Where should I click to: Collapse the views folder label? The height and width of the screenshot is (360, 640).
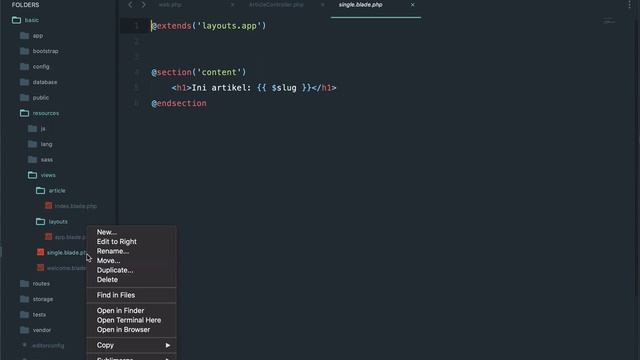pyautogui.click(x=48, y=175)
